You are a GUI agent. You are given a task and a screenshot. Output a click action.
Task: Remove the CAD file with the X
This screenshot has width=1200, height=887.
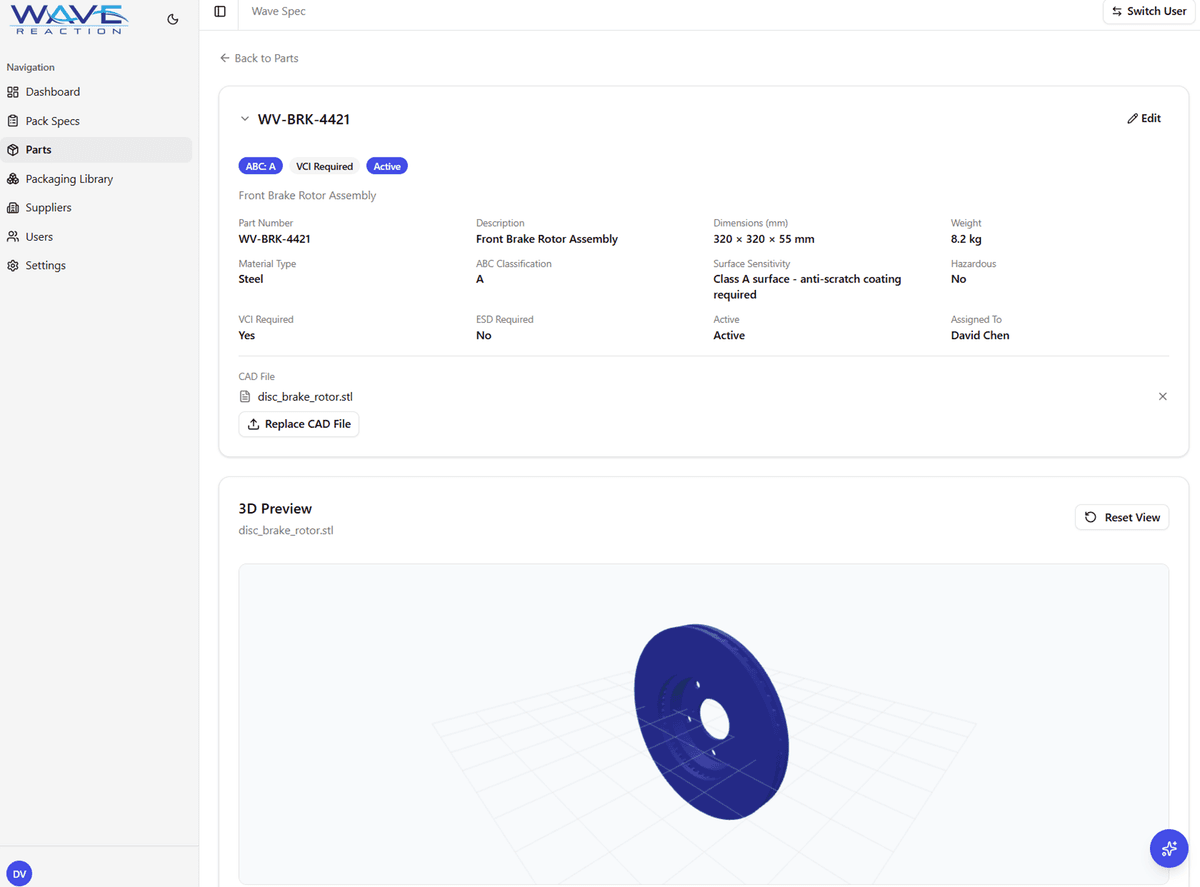point(1162,396)
